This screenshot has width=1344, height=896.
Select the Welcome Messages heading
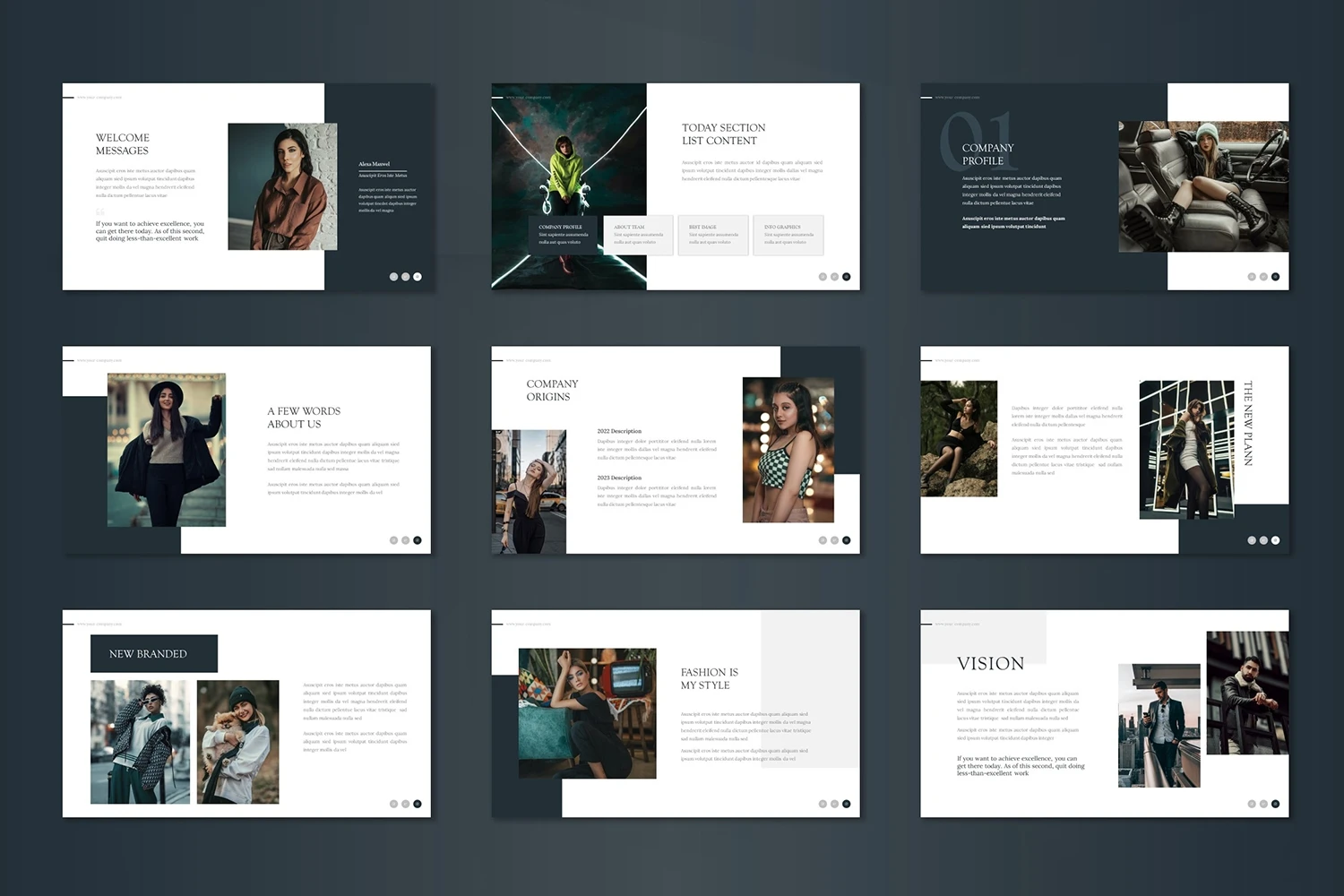[123, 144]
